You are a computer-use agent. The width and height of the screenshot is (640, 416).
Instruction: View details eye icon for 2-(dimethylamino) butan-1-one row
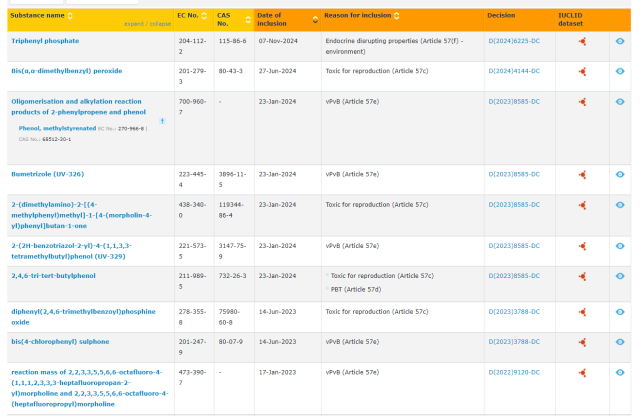click(x=620, y=205)
